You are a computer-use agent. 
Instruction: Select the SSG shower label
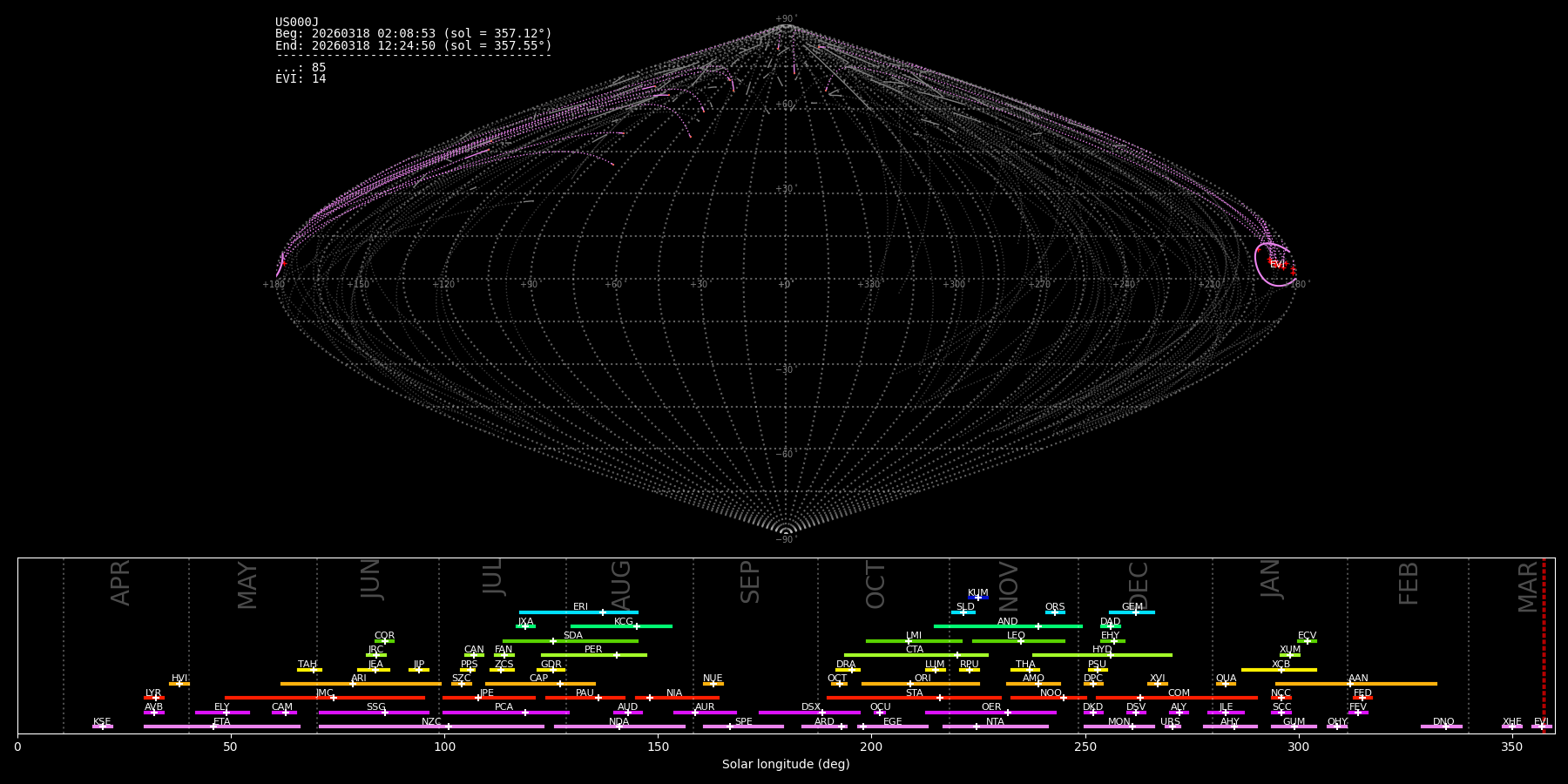click(x=375, y=707)
